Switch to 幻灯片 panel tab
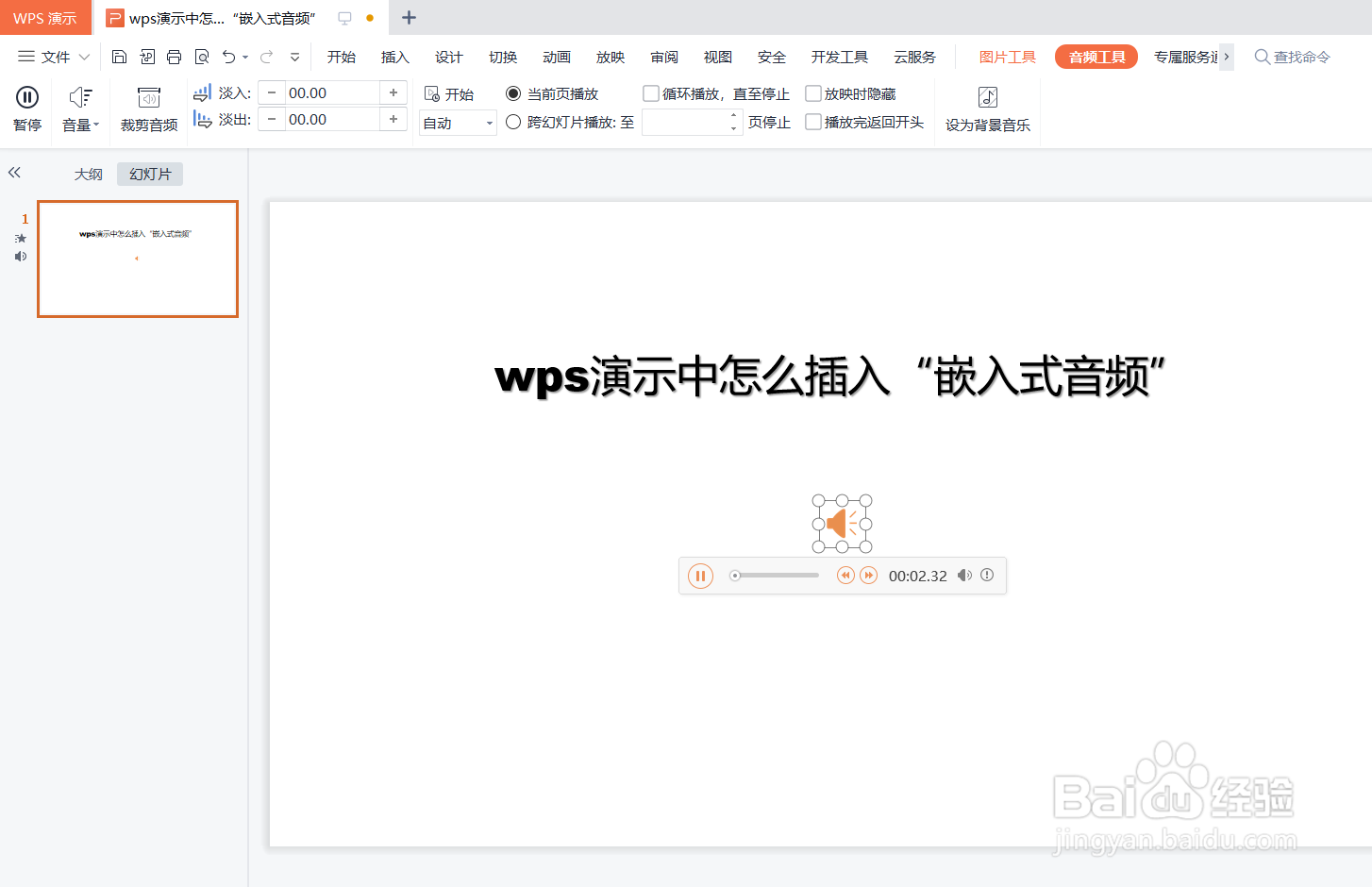This screenshot has height=887, width=1372. (x=150, y=174)
